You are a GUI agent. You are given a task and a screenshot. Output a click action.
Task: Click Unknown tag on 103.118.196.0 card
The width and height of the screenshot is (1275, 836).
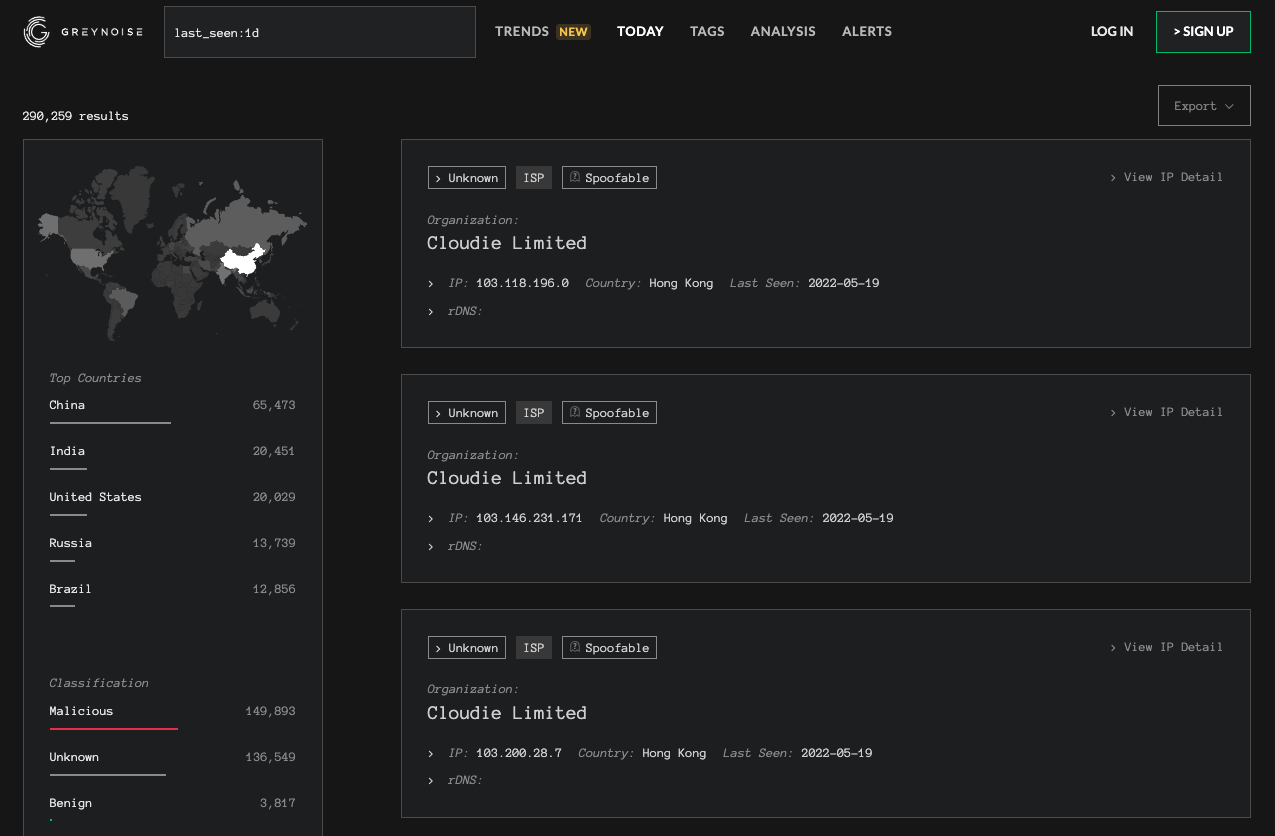(467, 178)
